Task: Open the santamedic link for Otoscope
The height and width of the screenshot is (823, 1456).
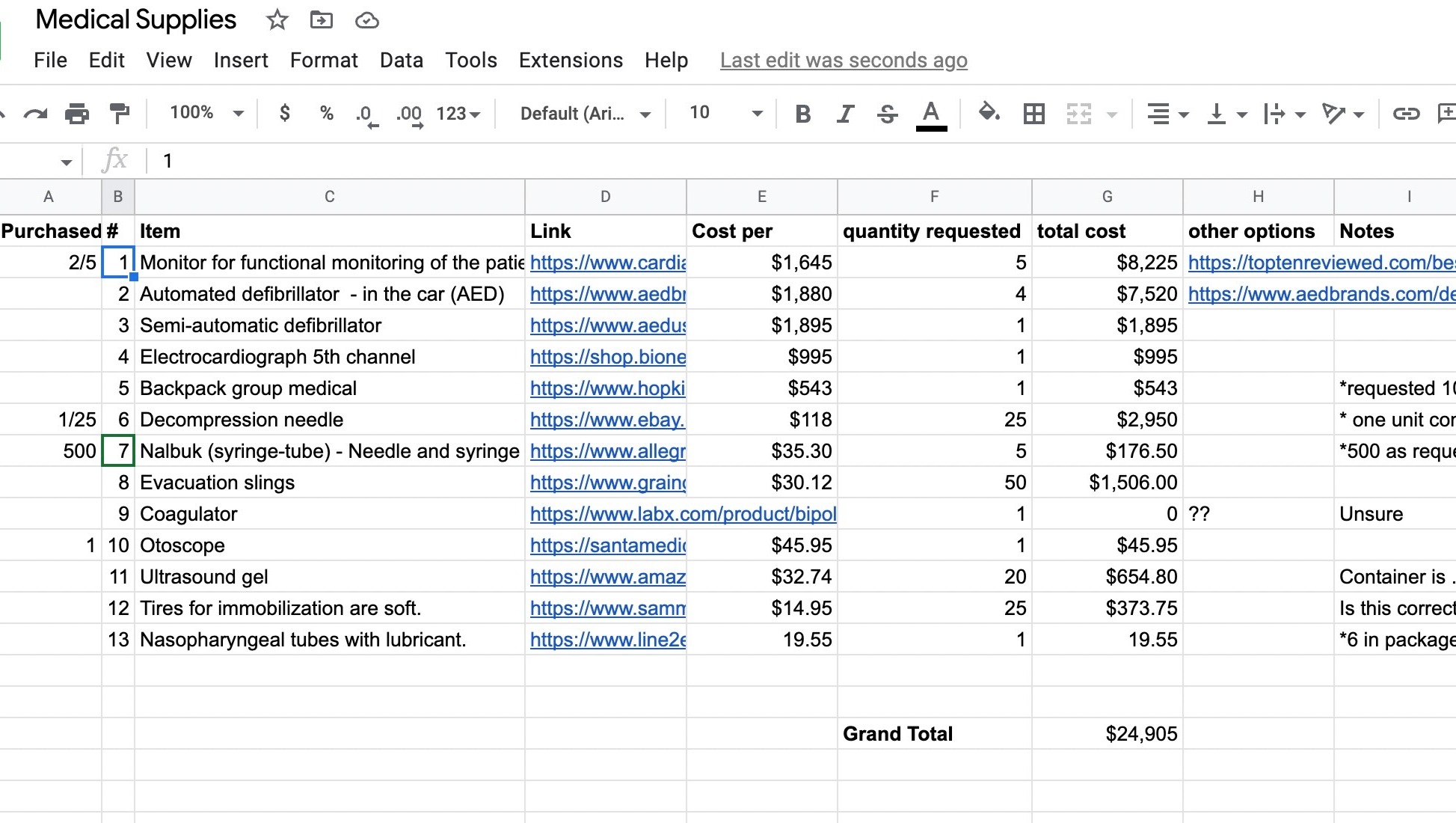Action: click(x=608, y=545)
